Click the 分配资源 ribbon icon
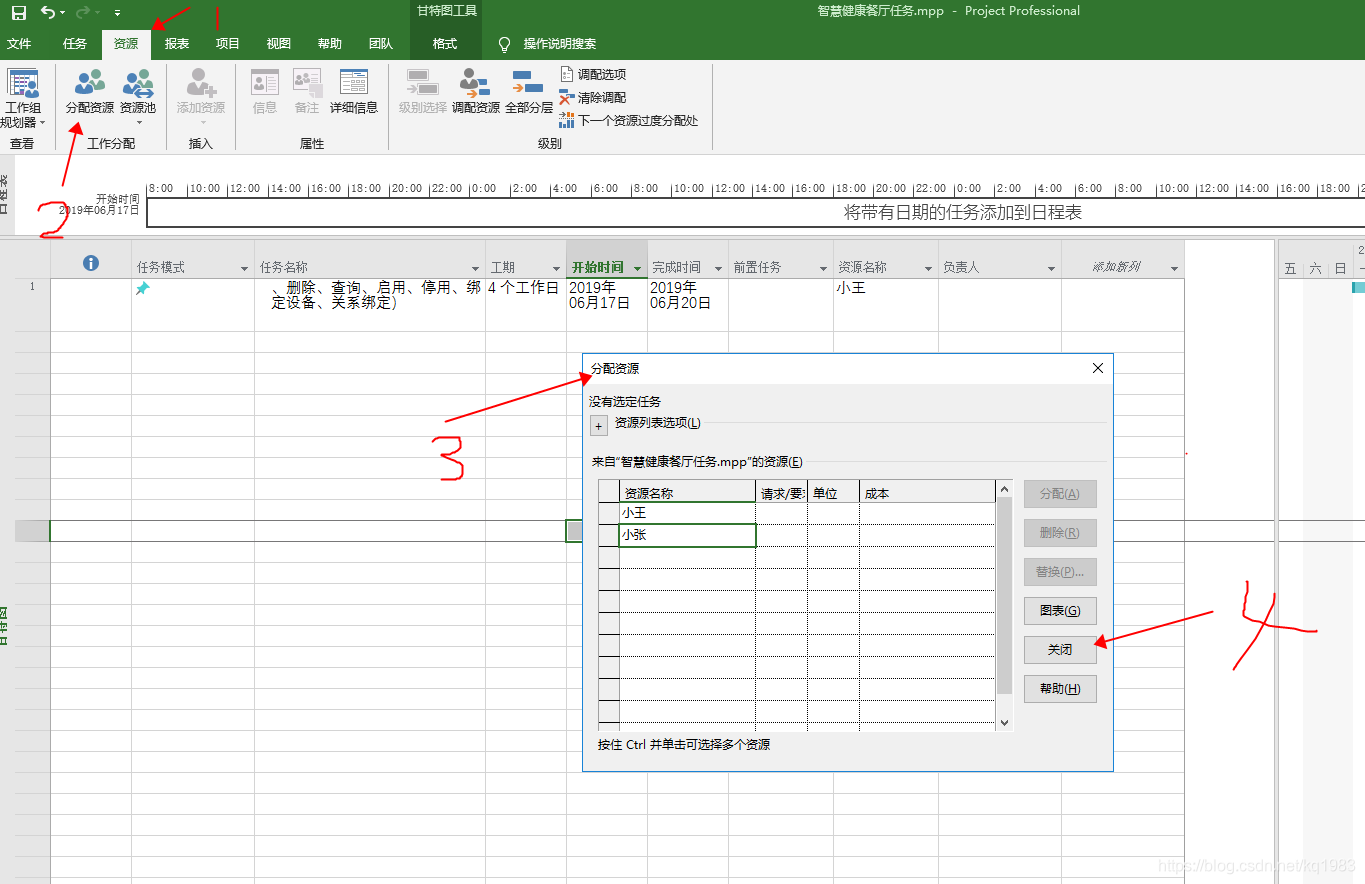The height and width of the screenshot is (884, 1365). tap(89, 92)
